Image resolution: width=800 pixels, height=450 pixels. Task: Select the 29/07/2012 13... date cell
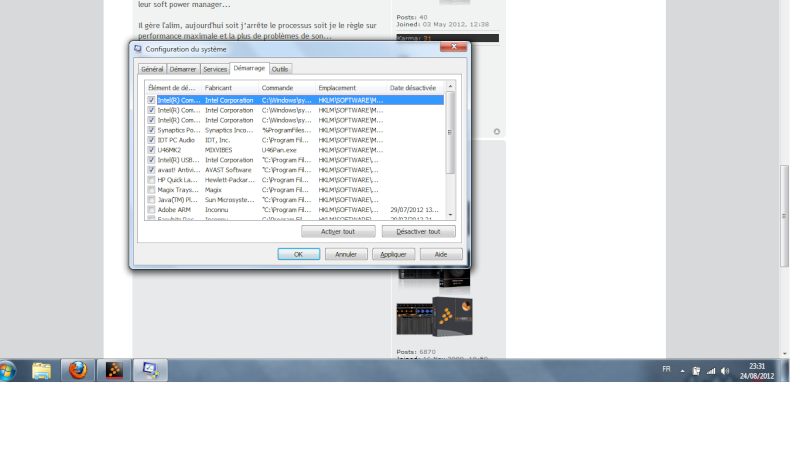pyautogui.click(x=414, y=210)
